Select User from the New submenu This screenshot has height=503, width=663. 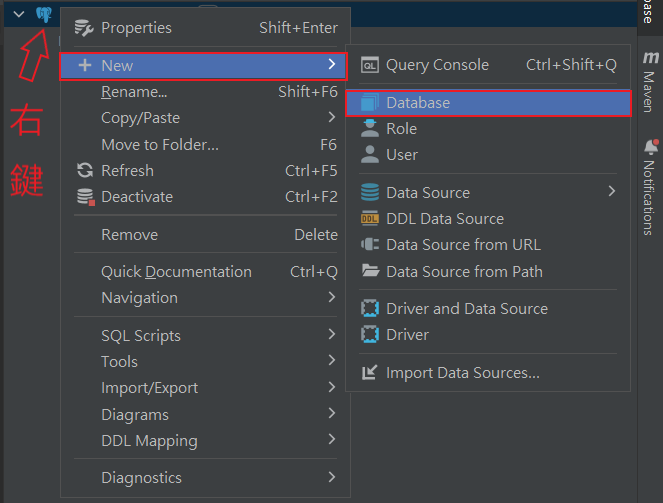402,155
